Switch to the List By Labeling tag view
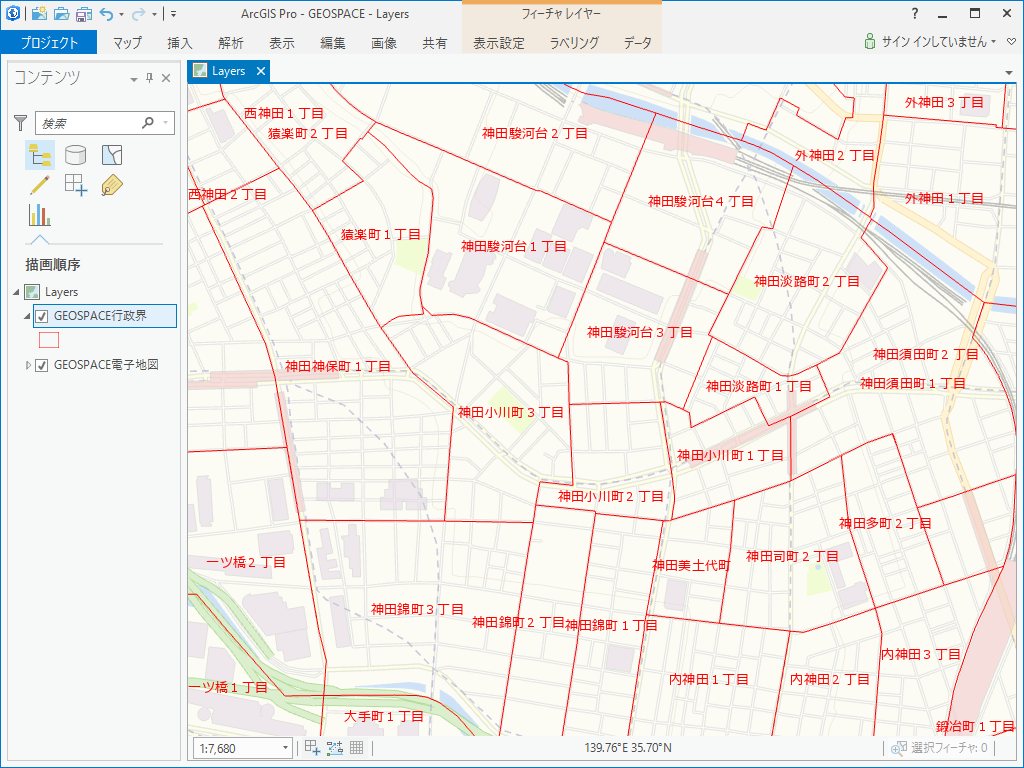 coord(112,185)
